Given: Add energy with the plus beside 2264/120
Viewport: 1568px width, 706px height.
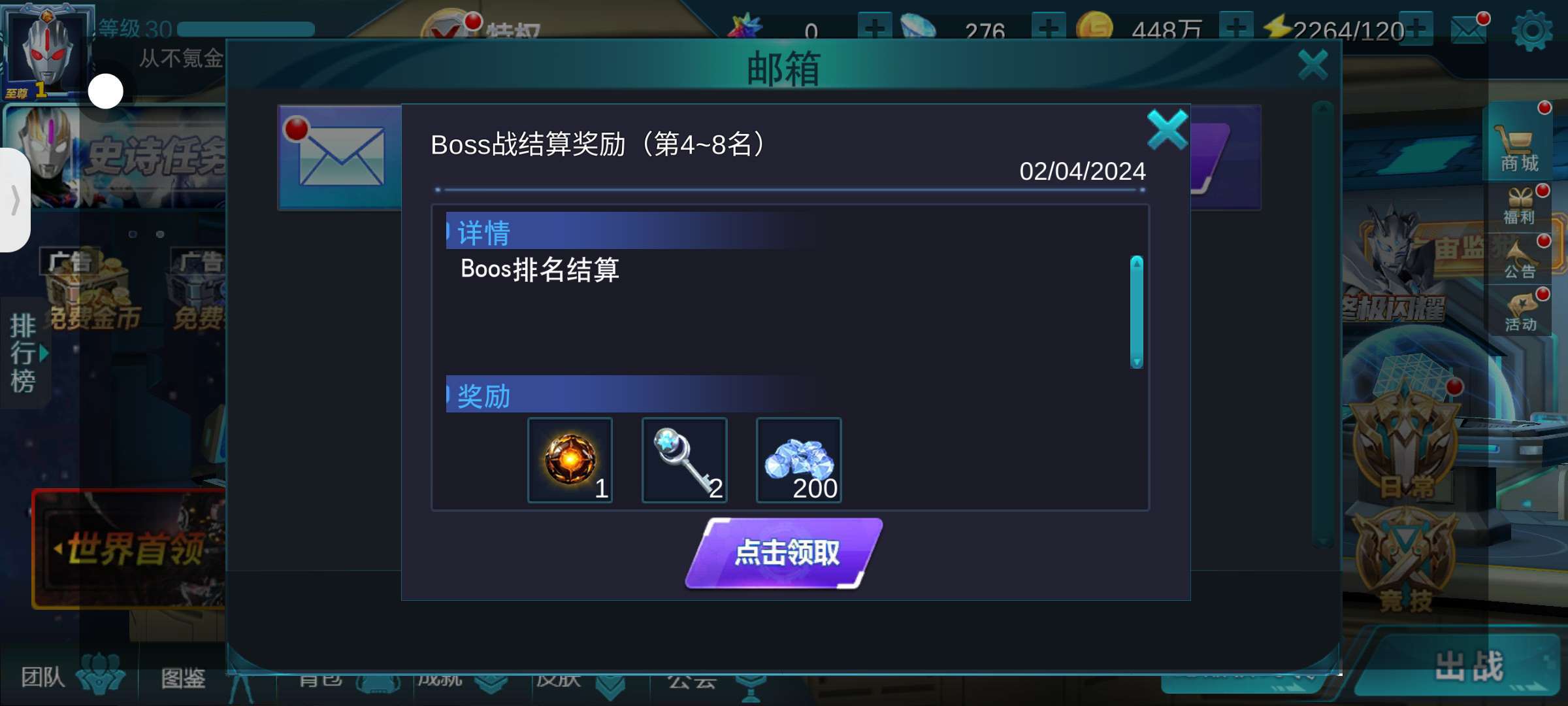Looking at the screenshot, I should 1416,29.
